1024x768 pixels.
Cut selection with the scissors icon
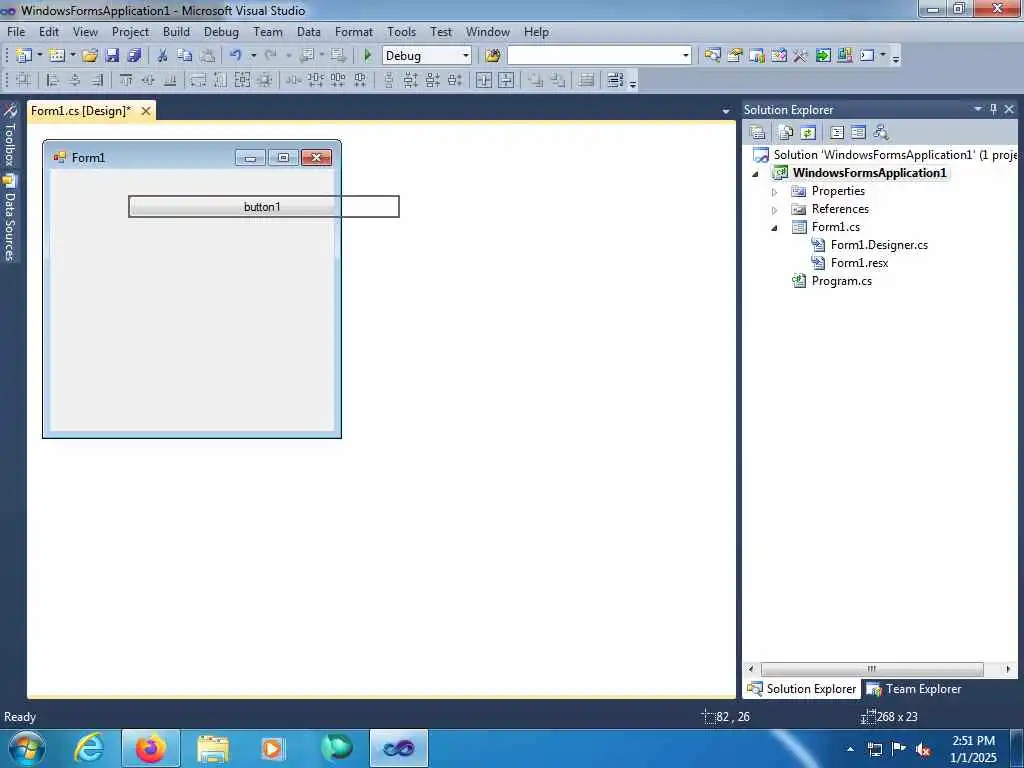[x=163, y=56]
